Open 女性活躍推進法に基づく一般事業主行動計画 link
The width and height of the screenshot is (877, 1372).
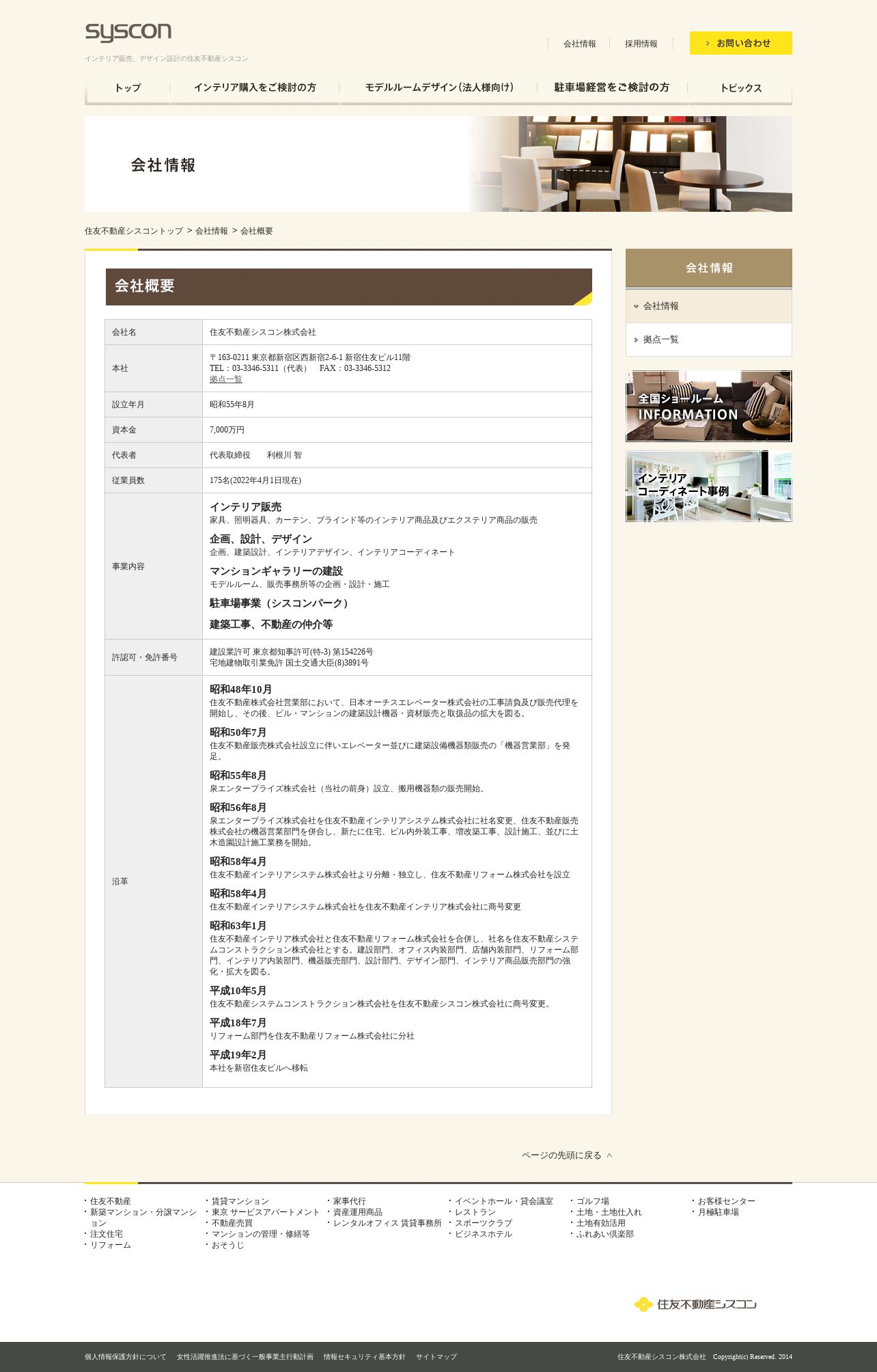click(245, 1357)
